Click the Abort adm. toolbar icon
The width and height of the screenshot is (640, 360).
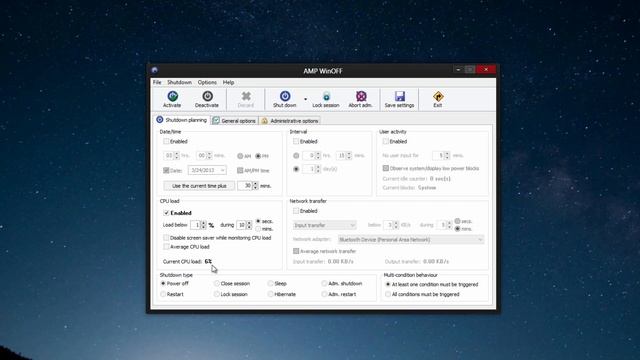coord(360,99)
